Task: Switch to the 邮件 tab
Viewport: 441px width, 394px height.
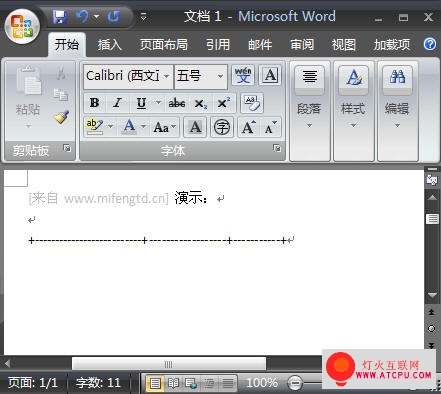Action: coord(260,45)
